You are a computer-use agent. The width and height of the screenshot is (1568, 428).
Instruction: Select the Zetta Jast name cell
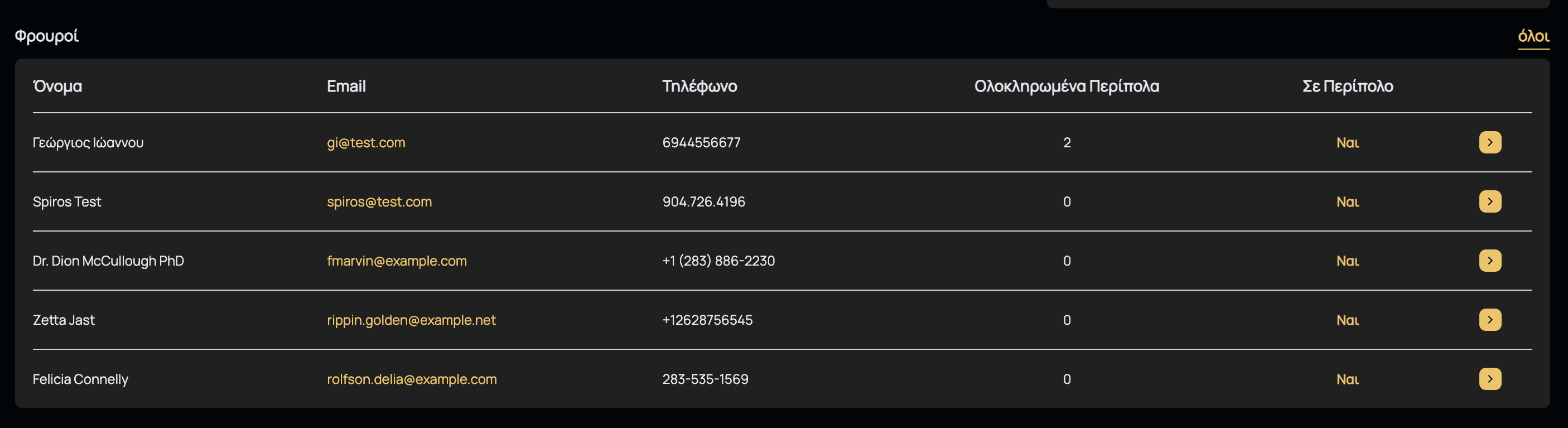point(64,320)
